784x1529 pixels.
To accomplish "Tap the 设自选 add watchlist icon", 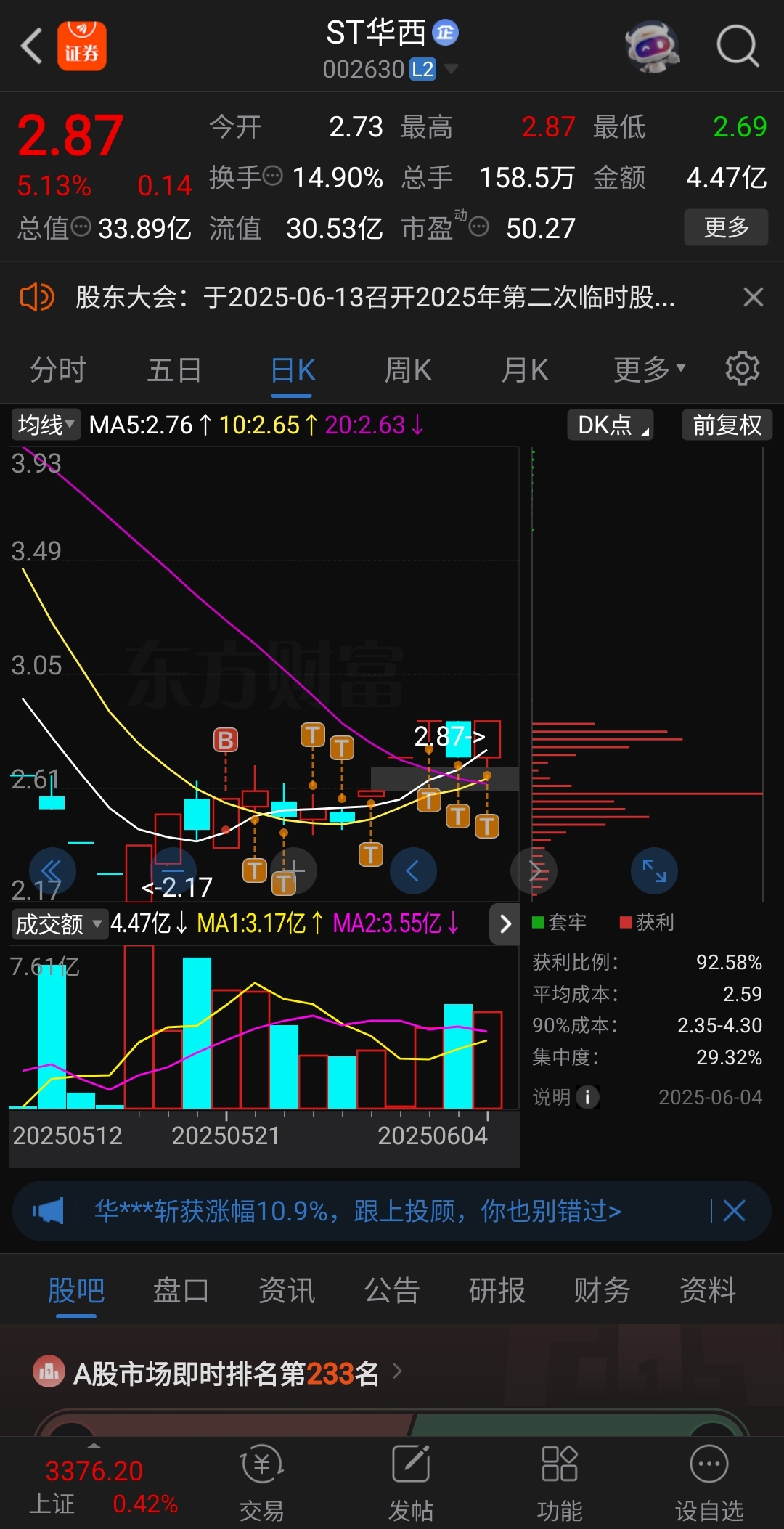I will click(x=709, y=1482).
